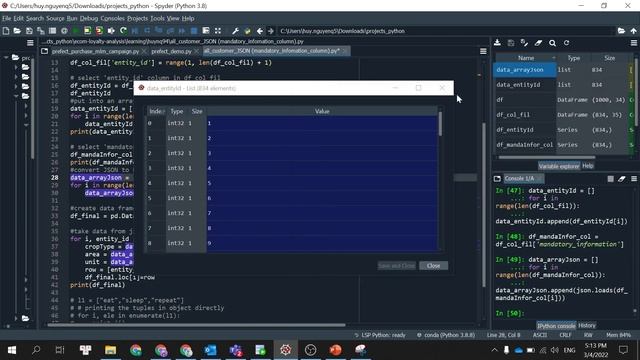Click the Variable explorer horizontal scrollbar
The image size is (640, 360).
pos(547,157)
